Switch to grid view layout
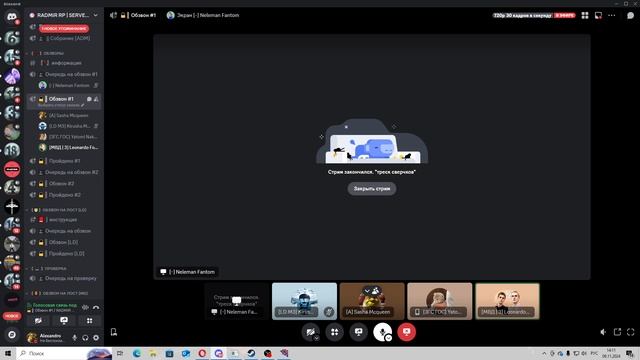The image size is (640, 360). pyautogui.click(x=585, y=15)
